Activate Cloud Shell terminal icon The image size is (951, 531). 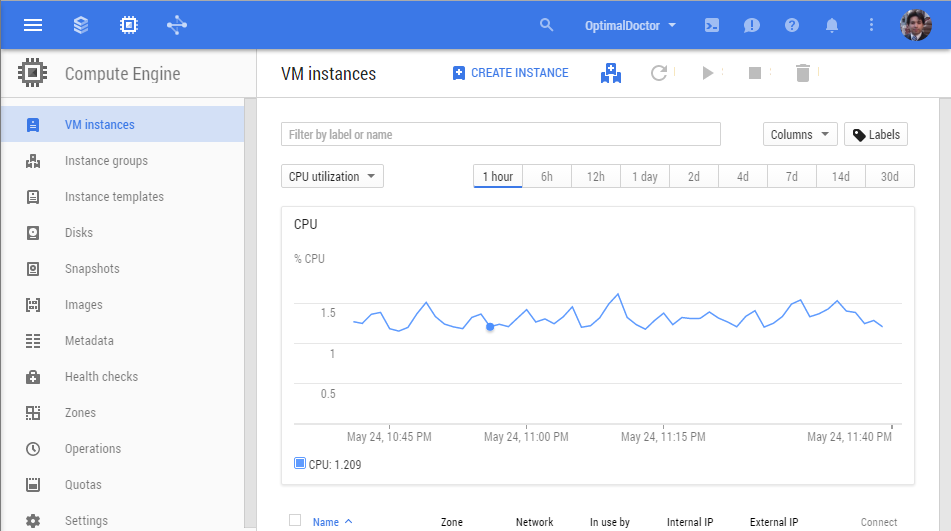point(711,25)
